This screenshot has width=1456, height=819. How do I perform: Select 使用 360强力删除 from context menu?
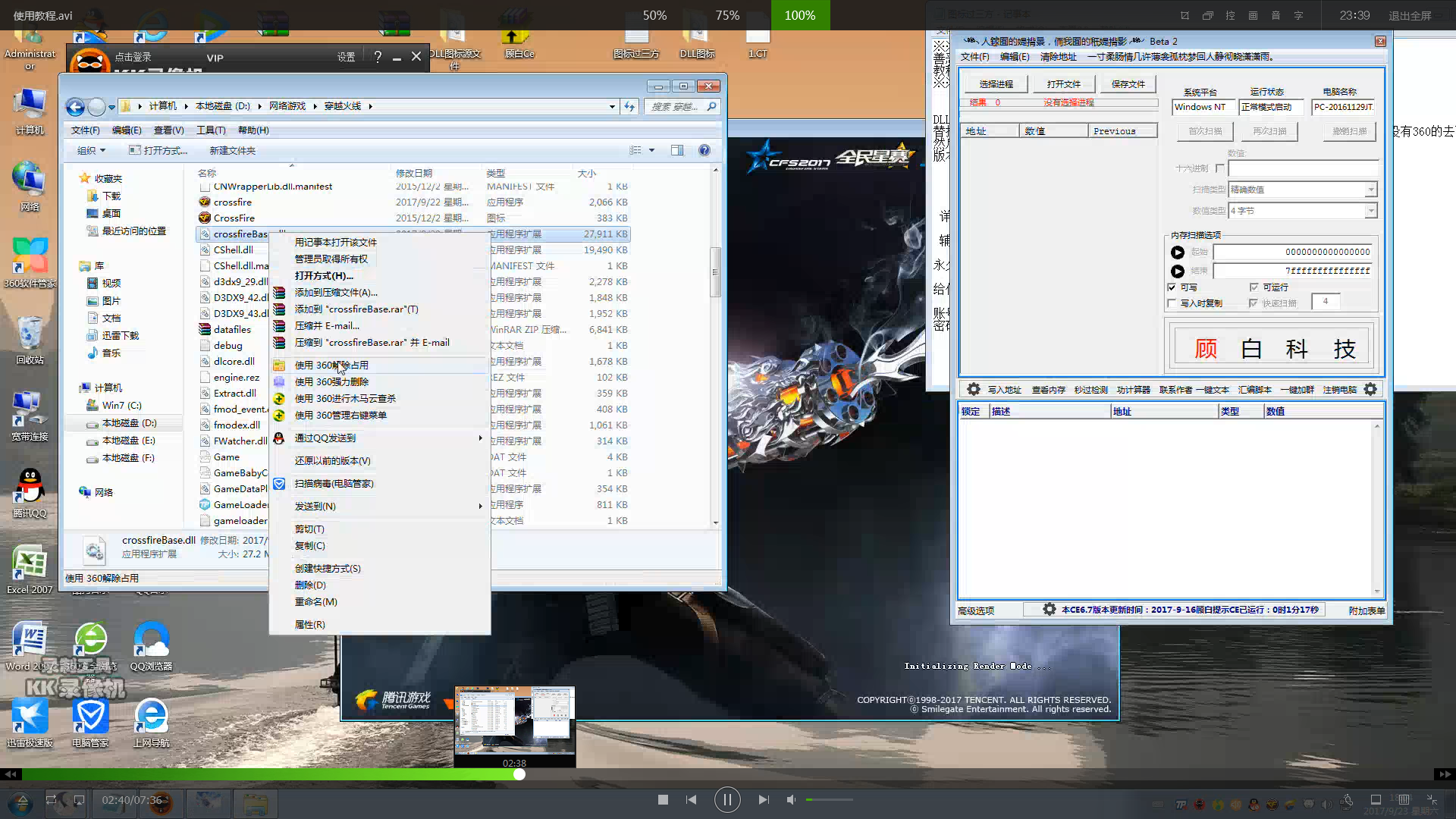tap(331, 381)
